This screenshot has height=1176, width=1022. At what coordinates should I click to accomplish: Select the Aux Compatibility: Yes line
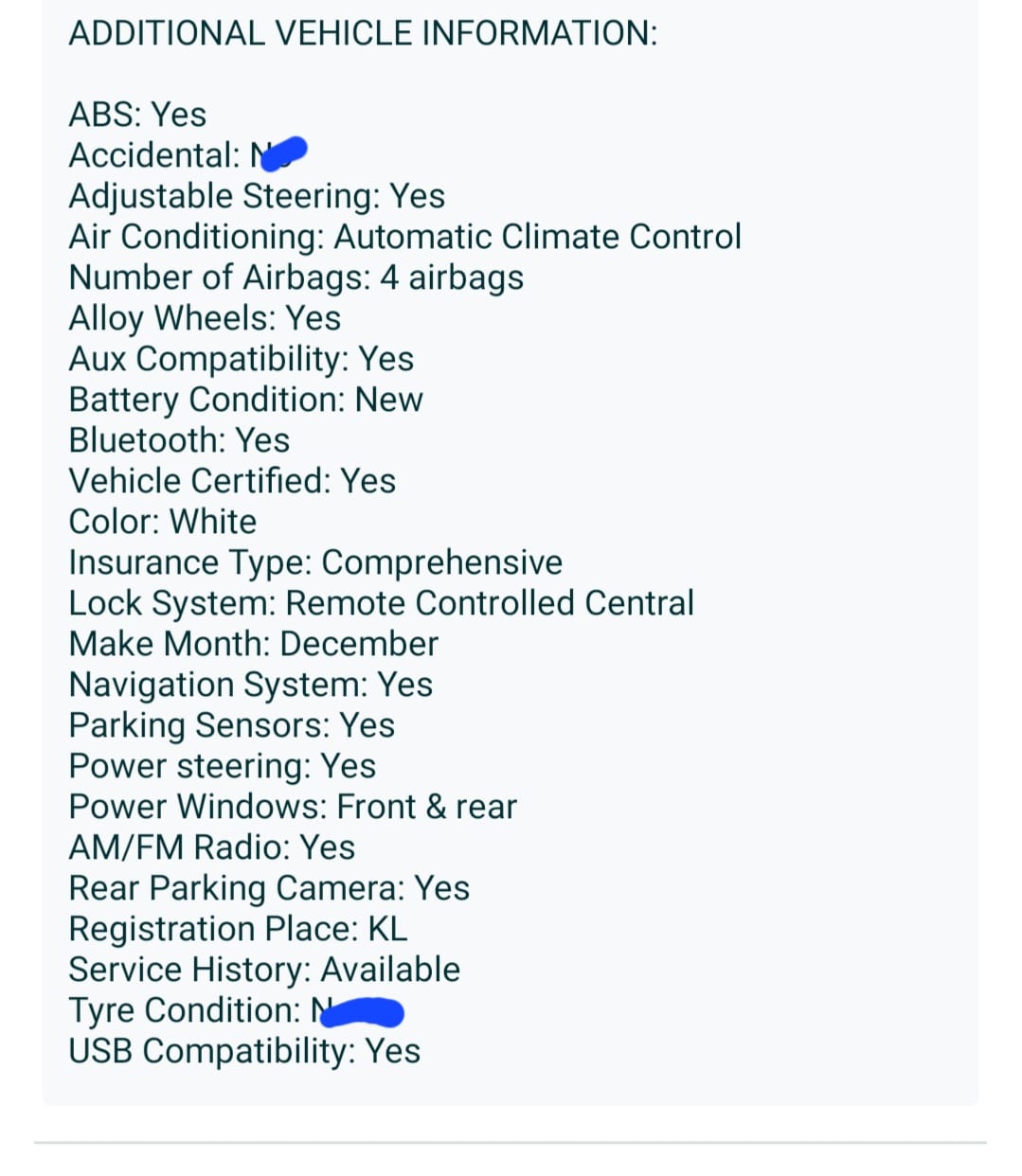[x=242, y=359]
